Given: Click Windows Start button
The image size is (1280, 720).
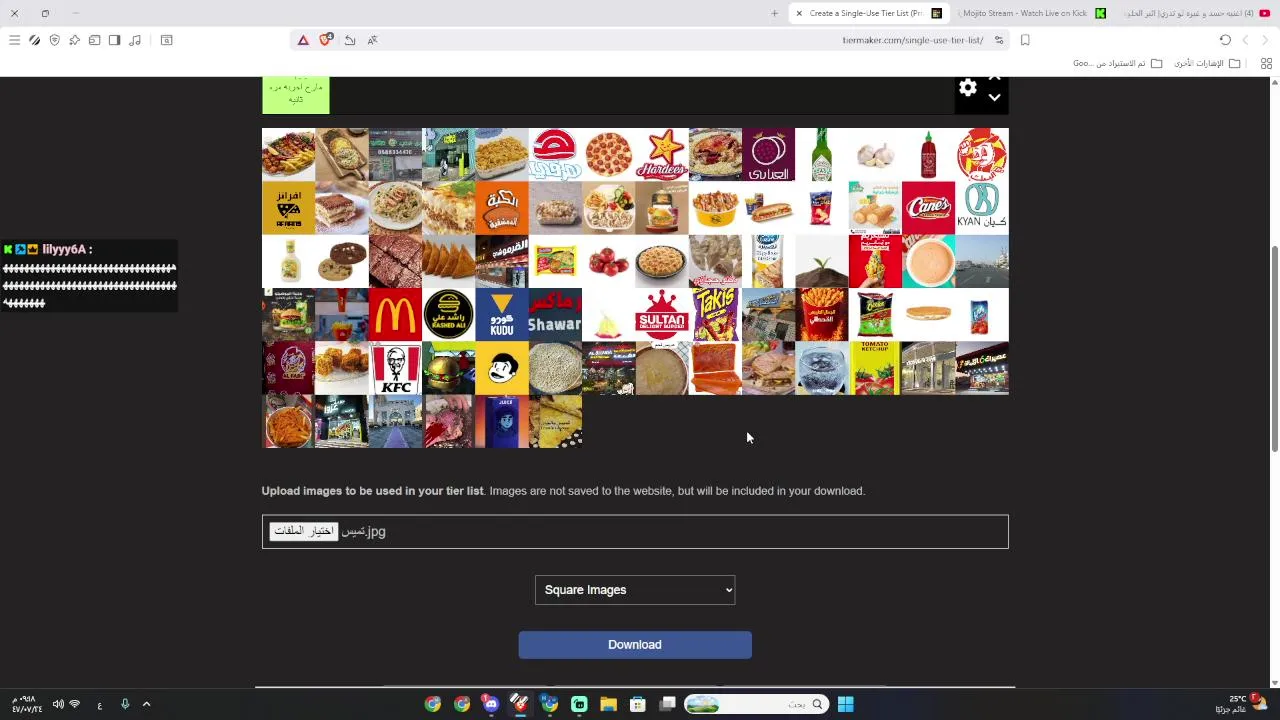Looking at the screenshot, I should click(845, 704).
